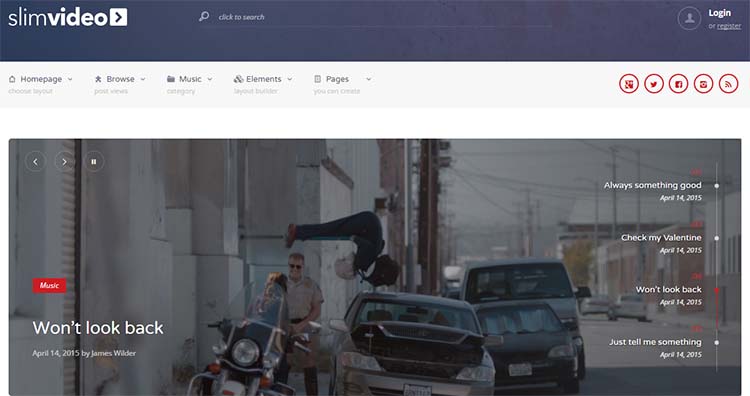Select Won't look back in slide list
This screenshot has height=396, width=750.
(668, 289)
